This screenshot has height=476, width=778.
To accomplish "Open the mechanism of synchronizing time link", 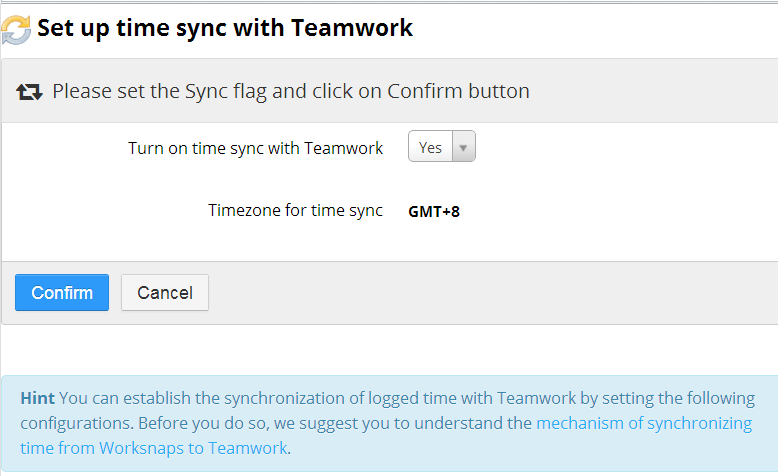I will 644,423.
